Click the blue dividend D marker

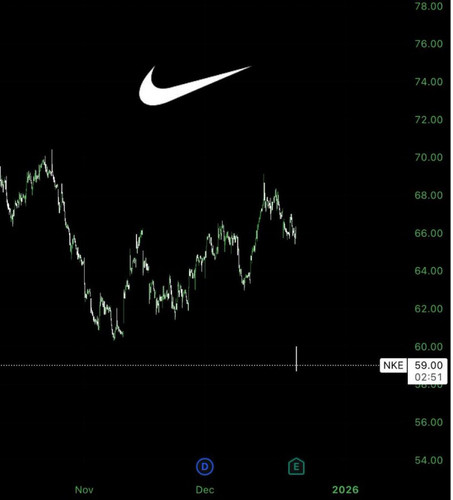pyautogui.click(x=205, y=466)
